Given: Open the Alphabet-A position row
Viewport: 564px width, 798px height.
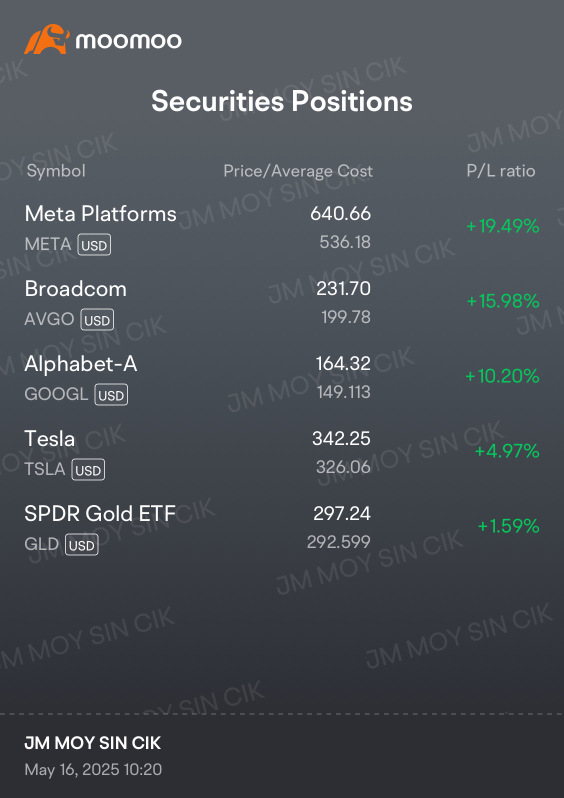Looking at the screenshot, I should [x=282, y=378].
